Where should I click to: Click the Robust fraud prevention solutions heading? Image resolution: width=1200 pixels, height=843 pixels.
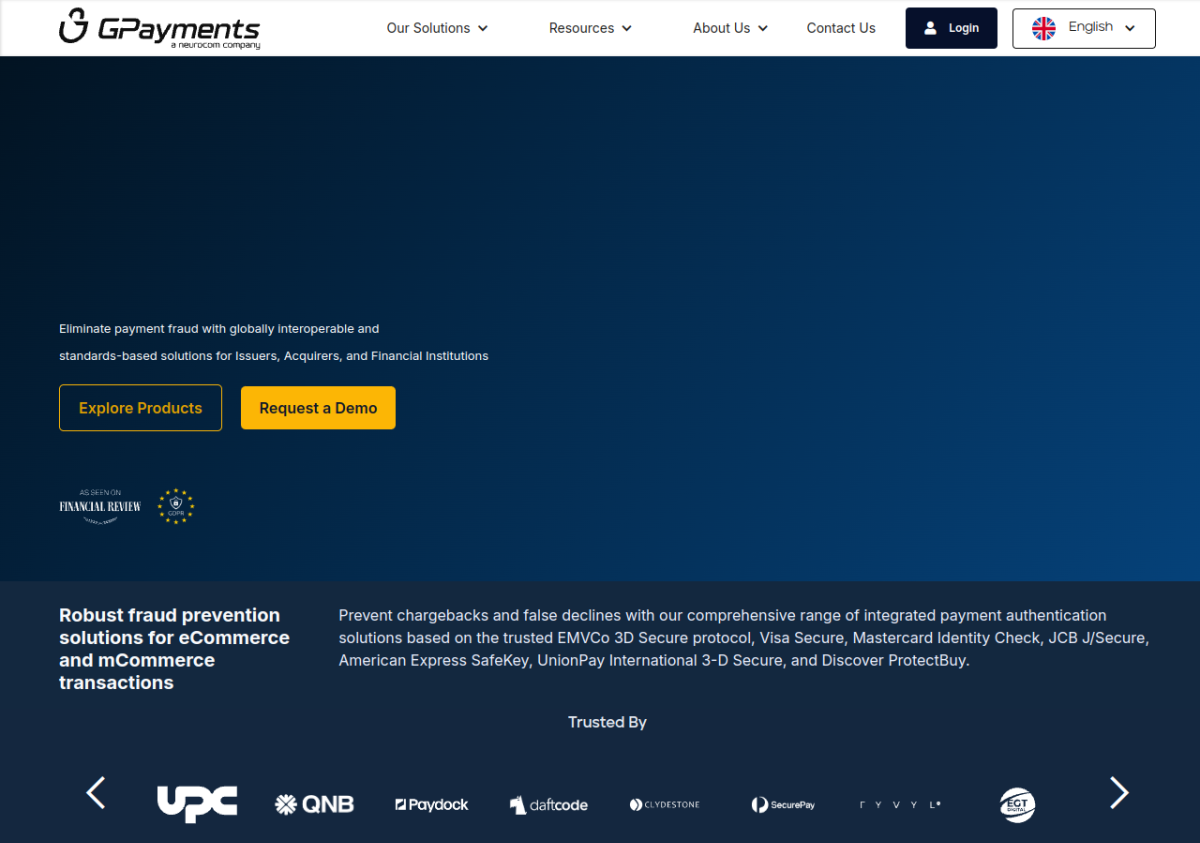pyautogui.click(x=174, y=649)
